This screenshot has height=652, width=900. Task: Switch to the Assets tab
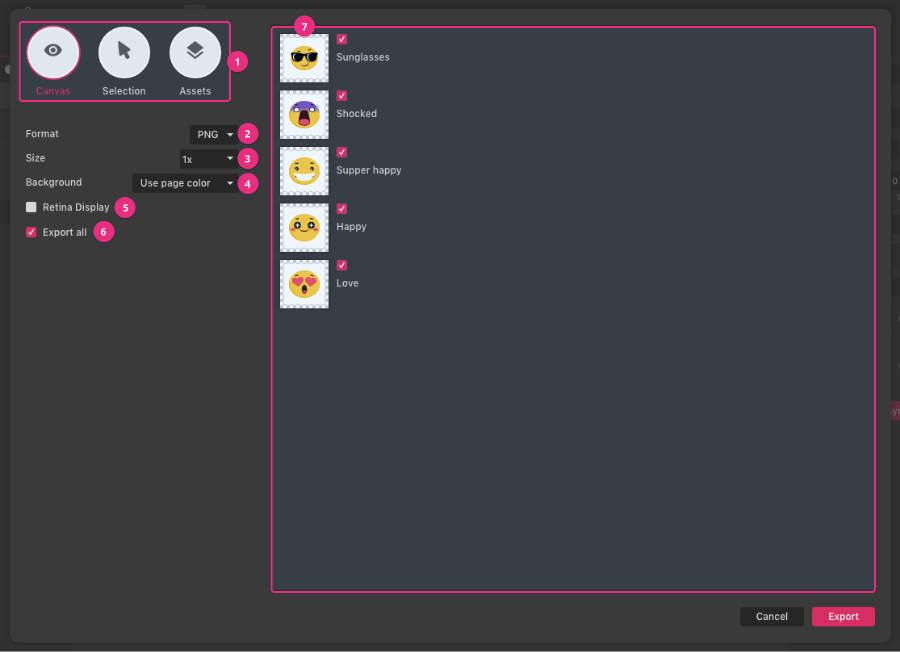(x=195, y=62)
